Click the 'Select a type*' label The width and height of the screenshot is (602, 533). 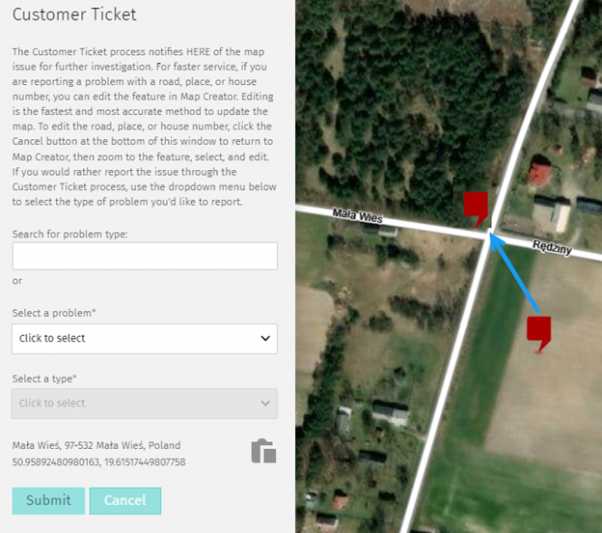pos(45,379)
